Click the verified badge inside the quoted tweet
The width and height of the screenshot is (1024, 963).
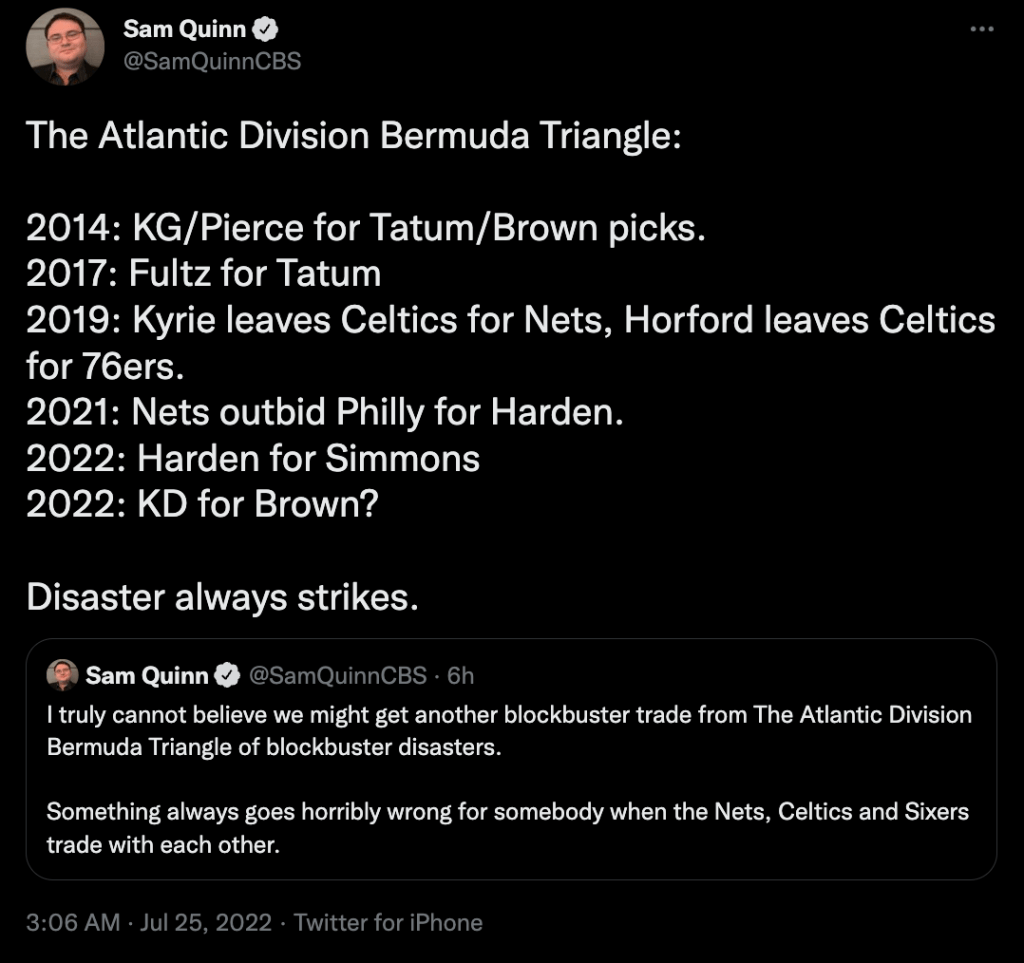[x=227, y=676]
